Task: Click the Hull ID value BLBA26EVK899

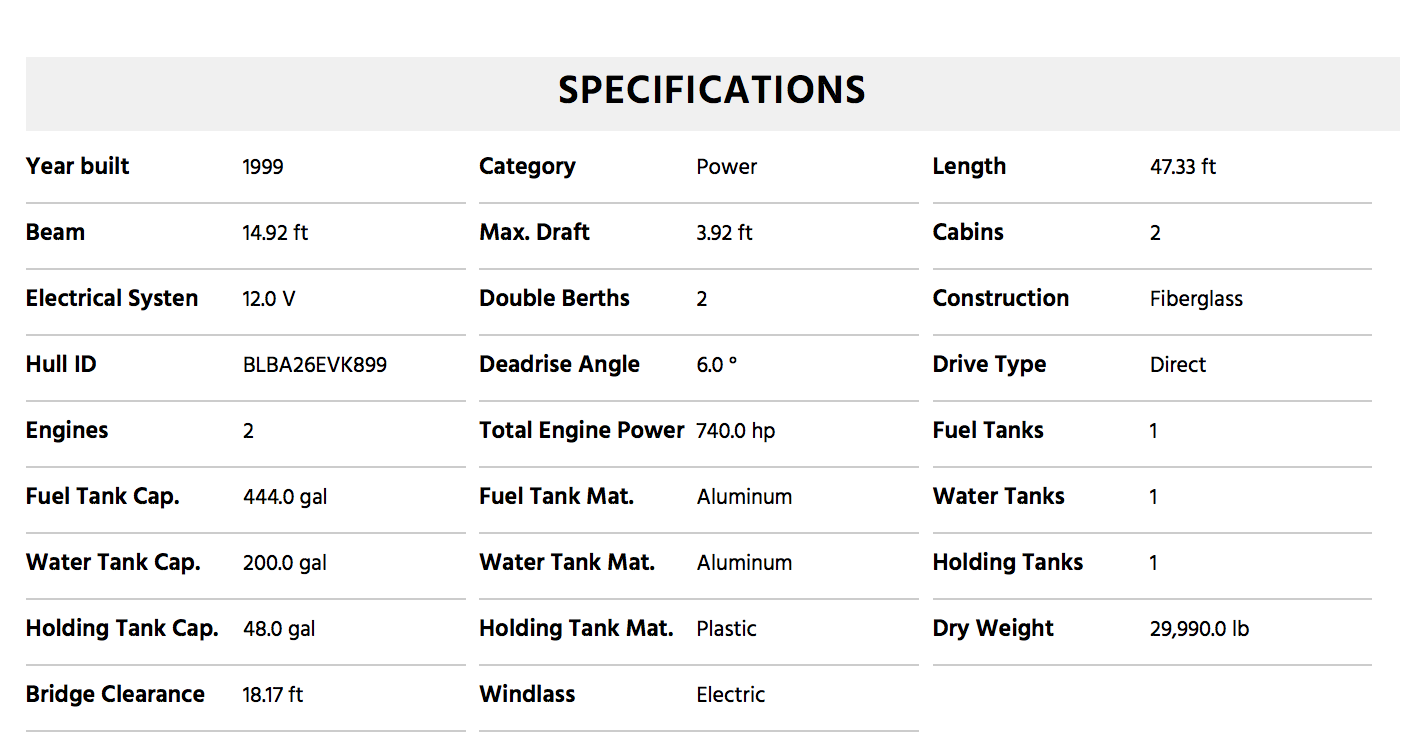Action: 315,365
